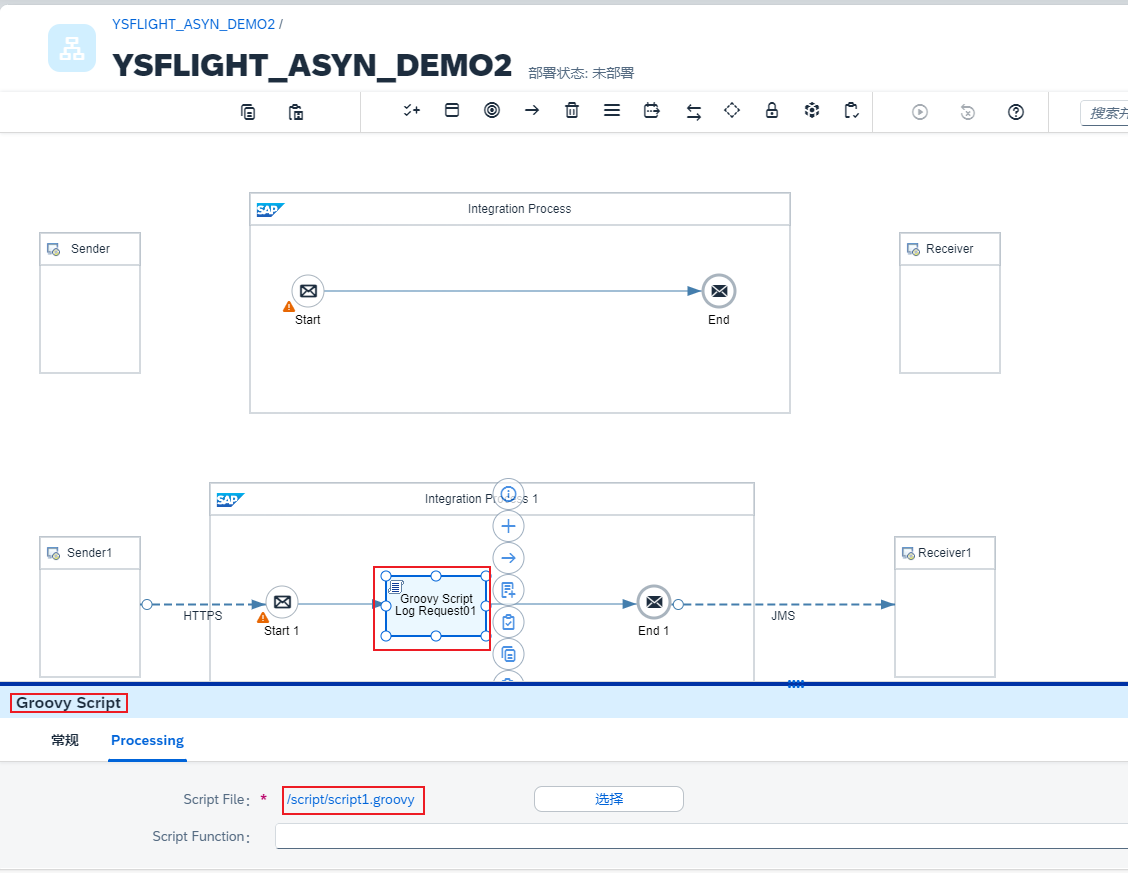Image resolution: width=1128 pixels, height=873 pixels.
Task: Select the Processing tab
Action: 147,741
